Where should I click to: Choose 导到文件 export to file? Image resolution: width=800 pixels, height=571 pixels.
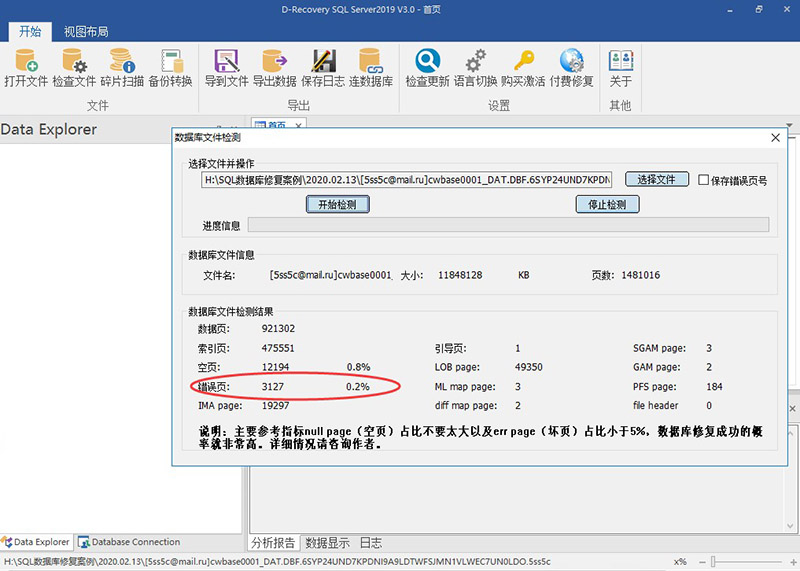click(x=227, y=68)
